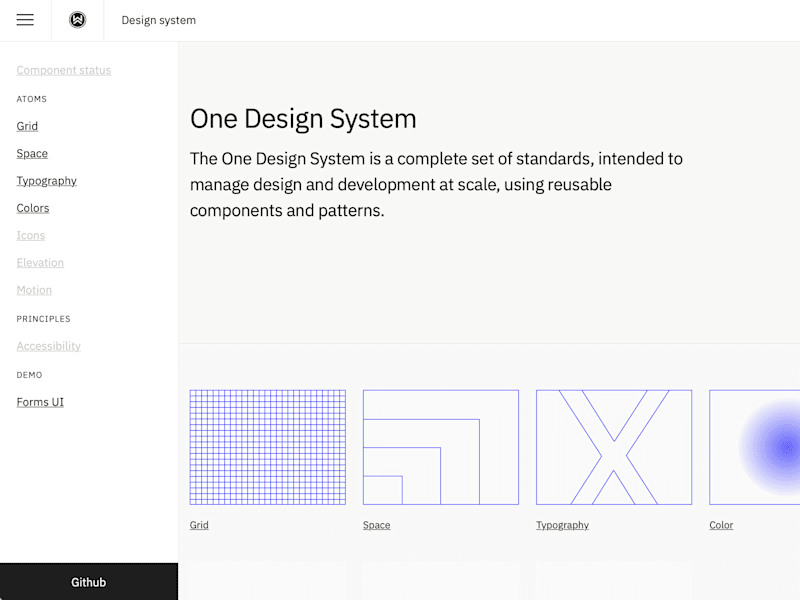
Task: Open the Colors sidebar link
Action: click(x=33, y=208)
